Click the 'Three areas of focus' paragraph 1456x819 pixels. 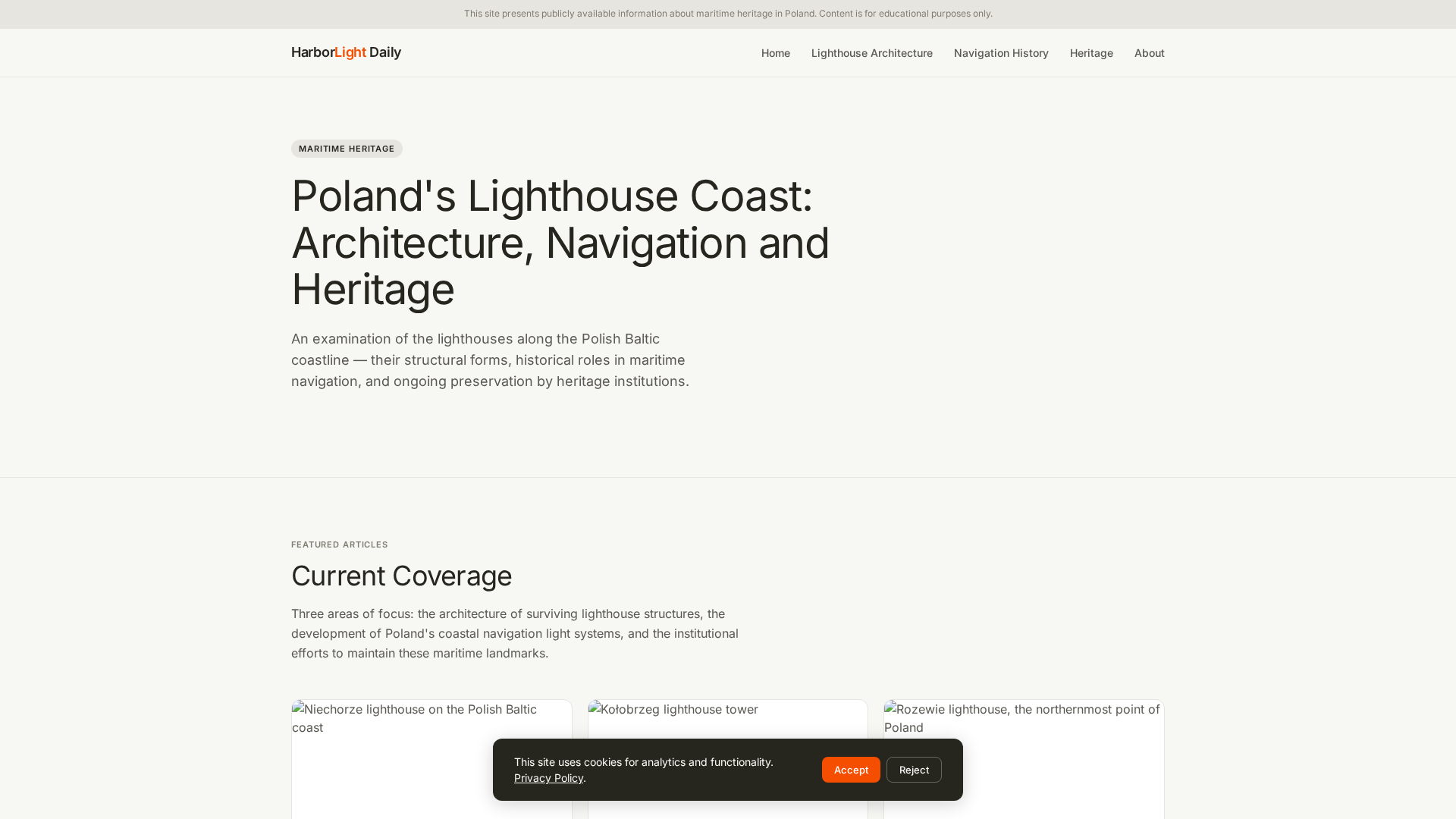coord(515,633)
